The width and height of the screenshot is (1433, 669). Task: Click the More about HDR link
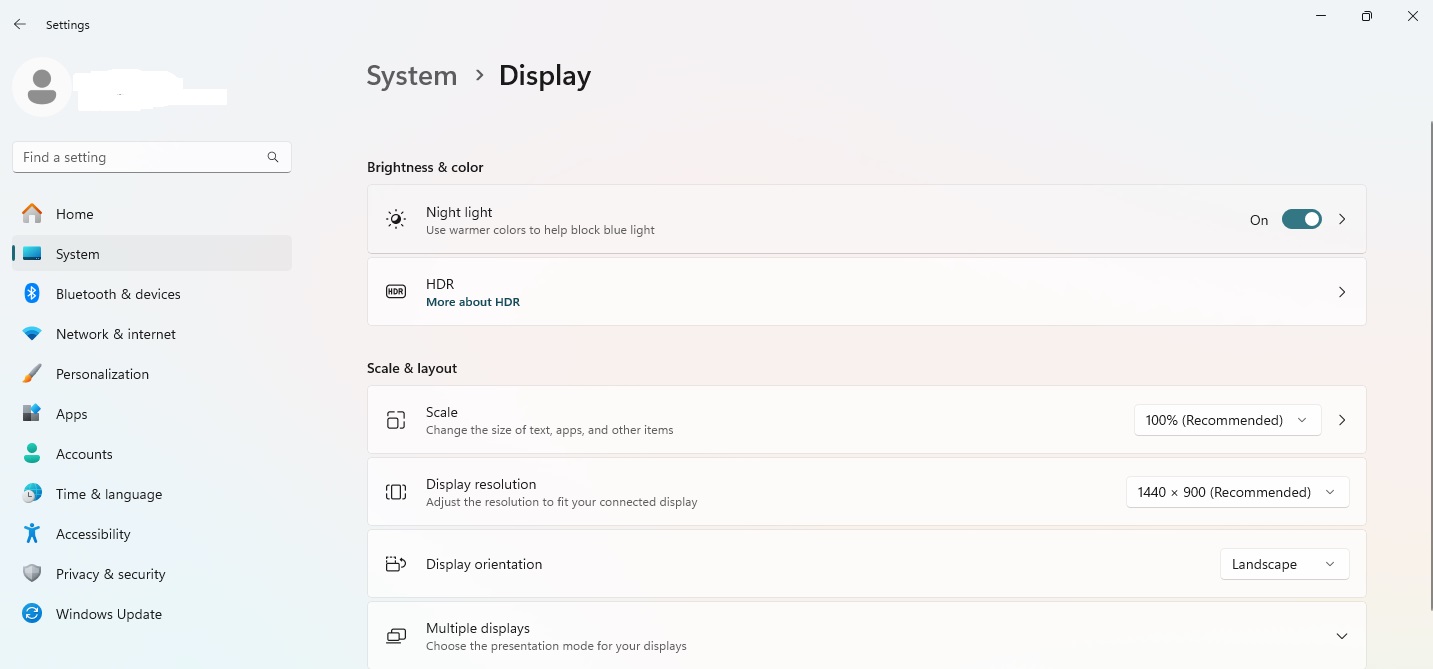coord(473,302)
